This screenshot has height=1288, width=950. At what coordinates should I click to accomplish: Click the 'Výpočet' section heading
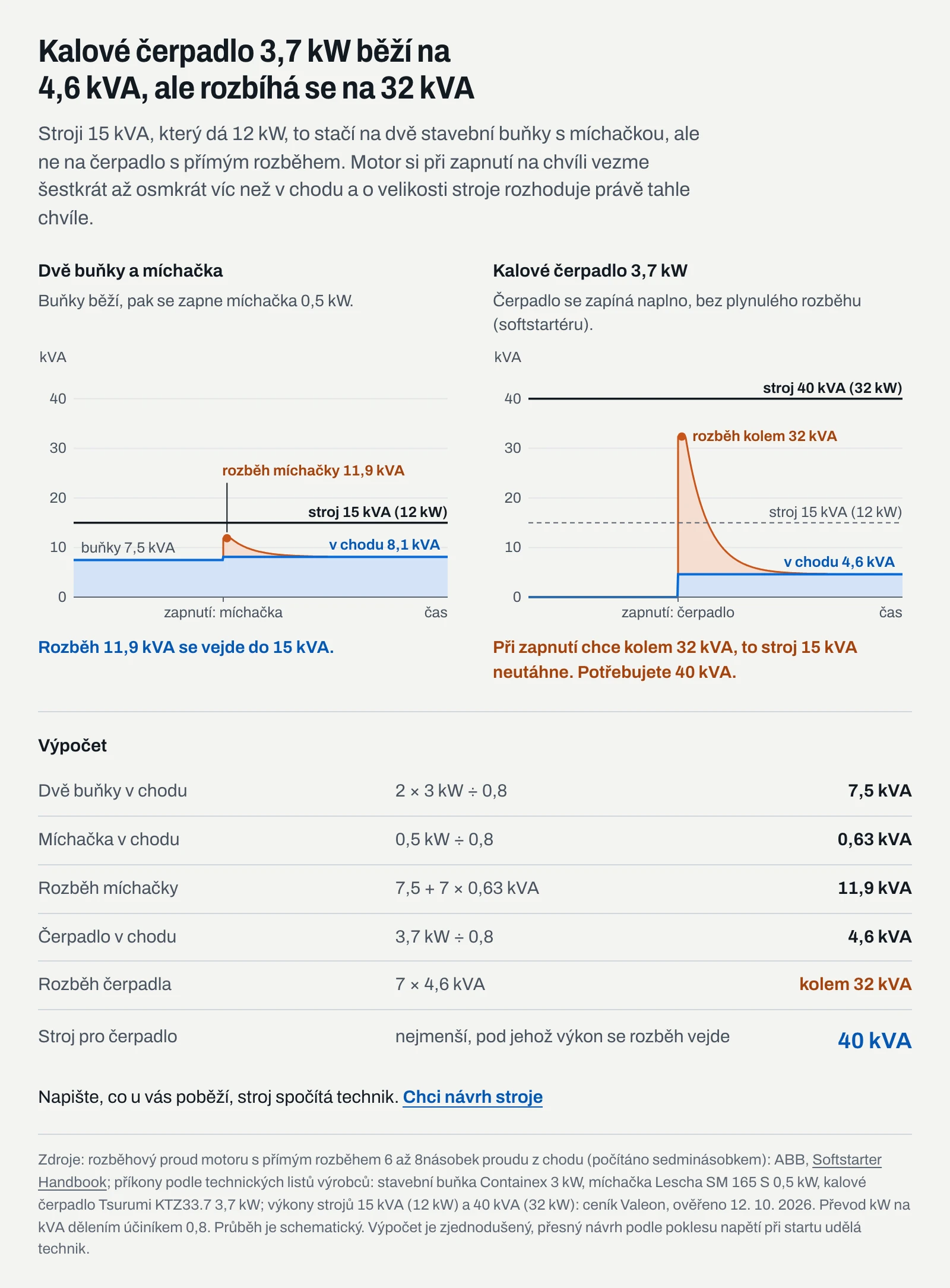coord(72,745)
